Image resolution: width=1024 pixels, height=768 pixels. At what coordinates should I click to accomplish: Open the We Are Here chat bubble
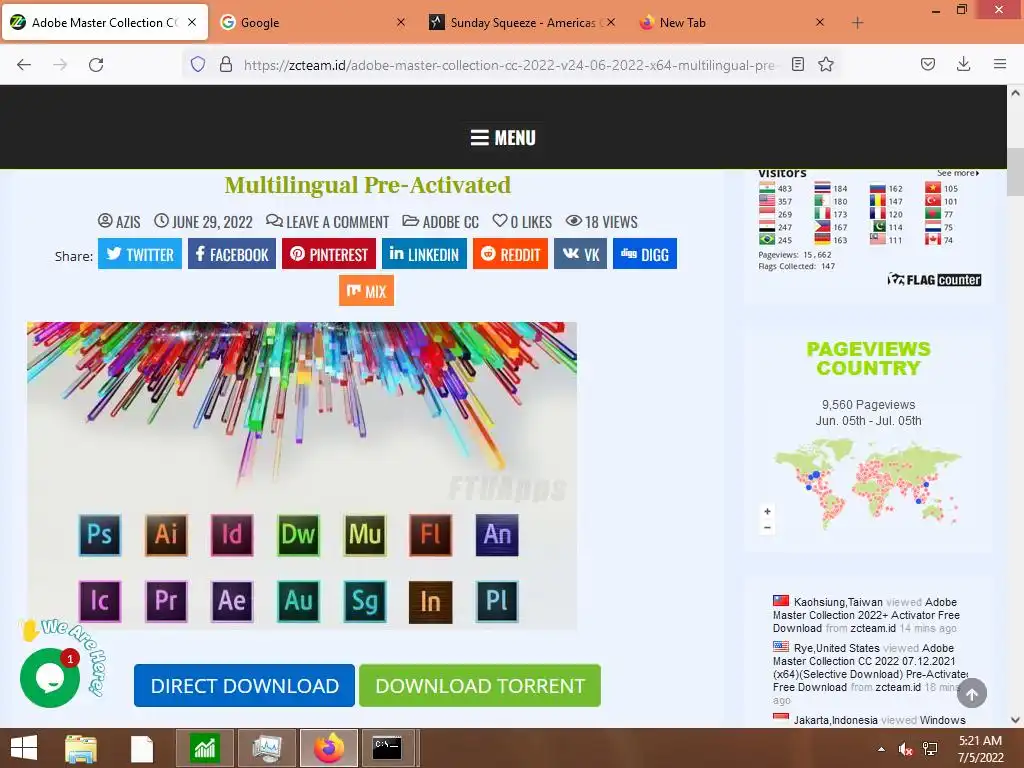coord(50,678)
